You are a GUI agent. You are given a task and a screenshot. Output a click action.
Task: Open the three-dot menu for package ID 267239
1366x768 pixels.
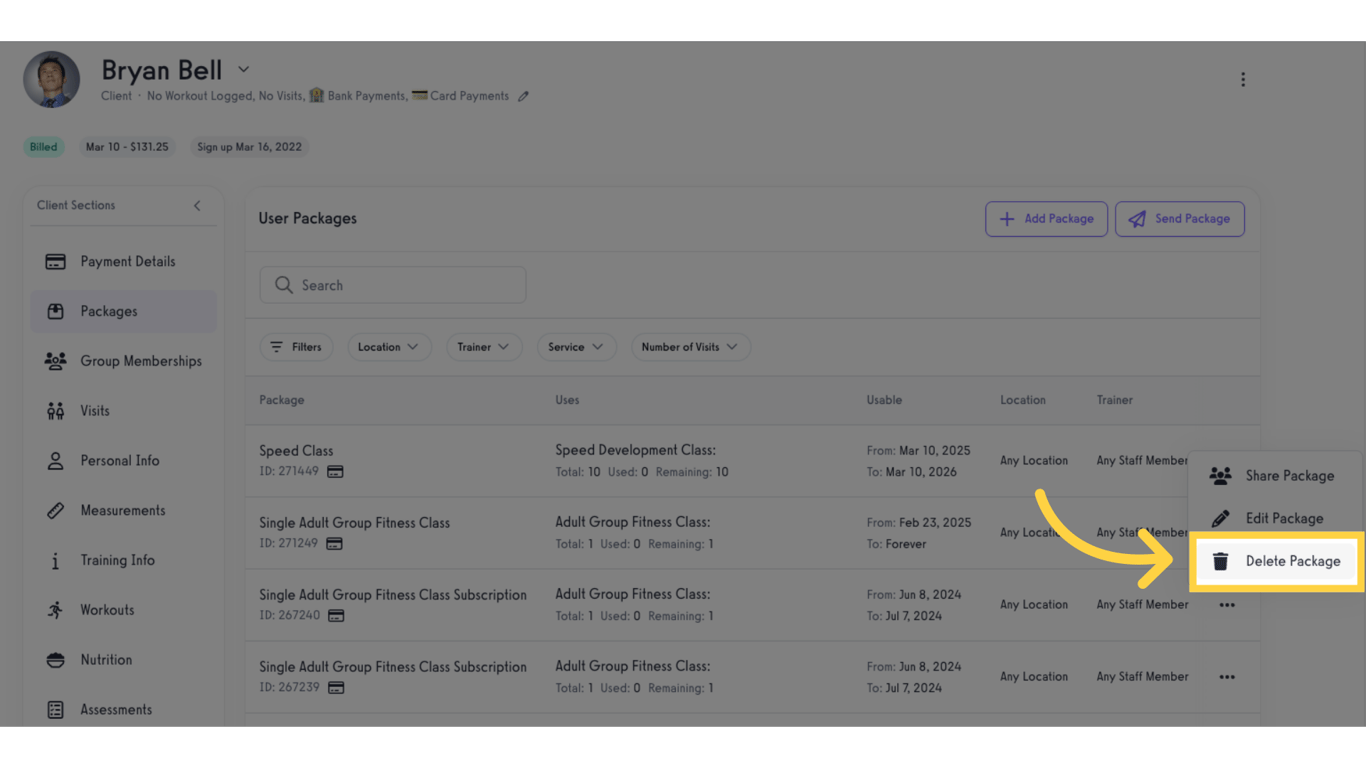point(1227,677)
